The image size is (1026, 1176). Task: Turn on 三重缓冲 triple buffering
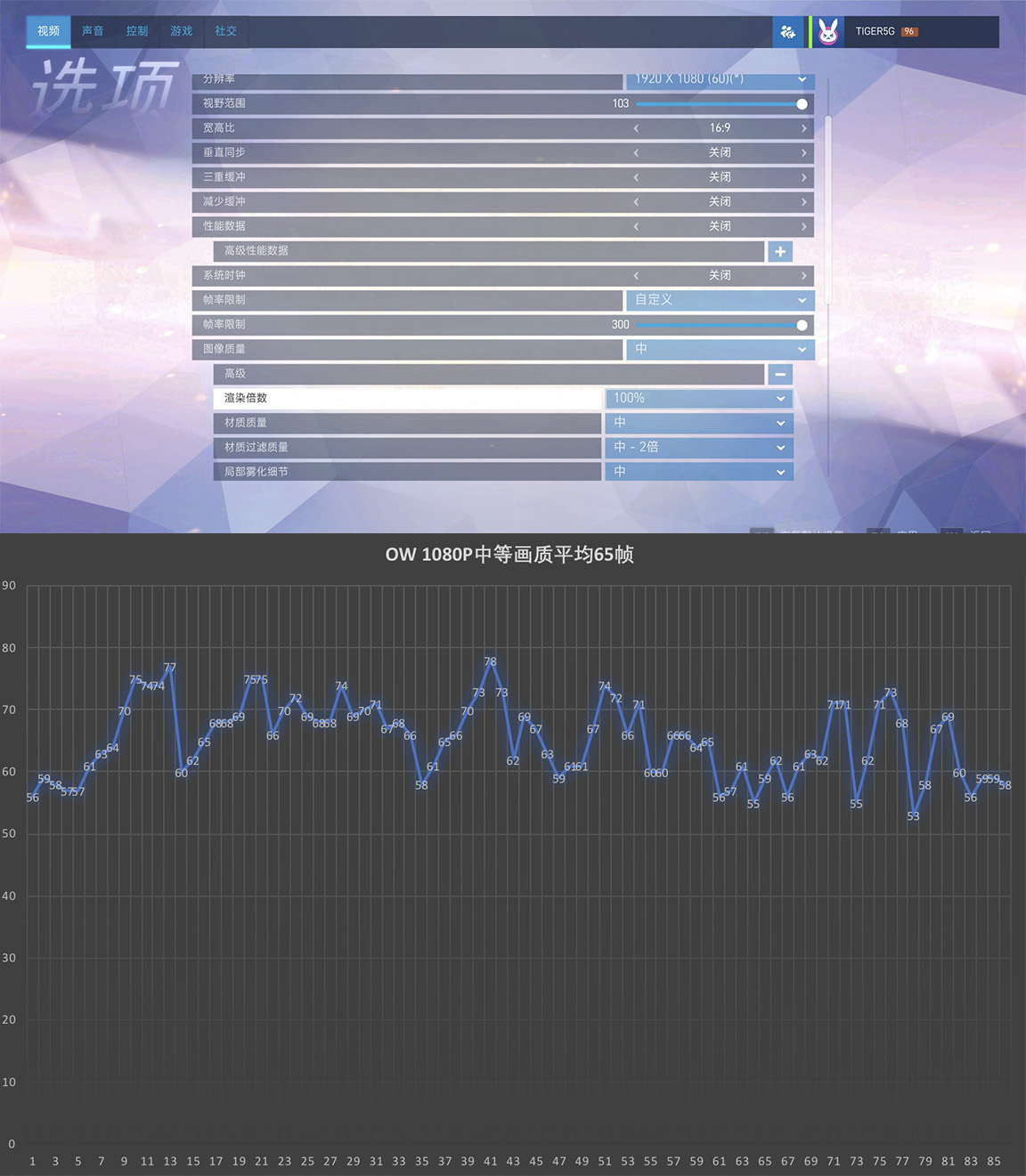804,176
